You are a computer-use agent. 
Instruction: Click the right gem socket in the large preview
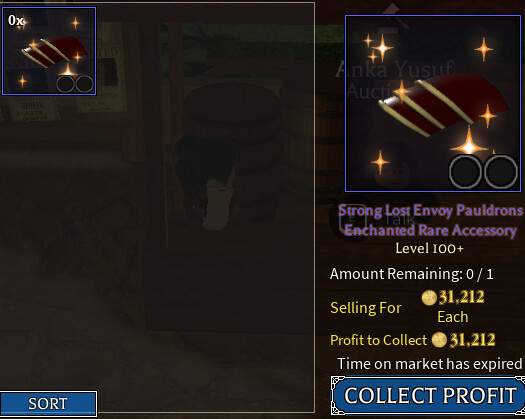501,171
